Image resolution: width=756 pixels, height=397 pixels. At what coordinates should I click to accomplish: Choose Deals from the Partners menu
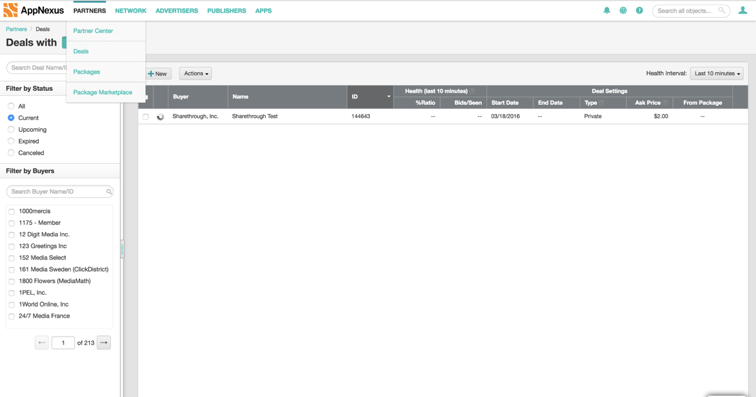81,51
